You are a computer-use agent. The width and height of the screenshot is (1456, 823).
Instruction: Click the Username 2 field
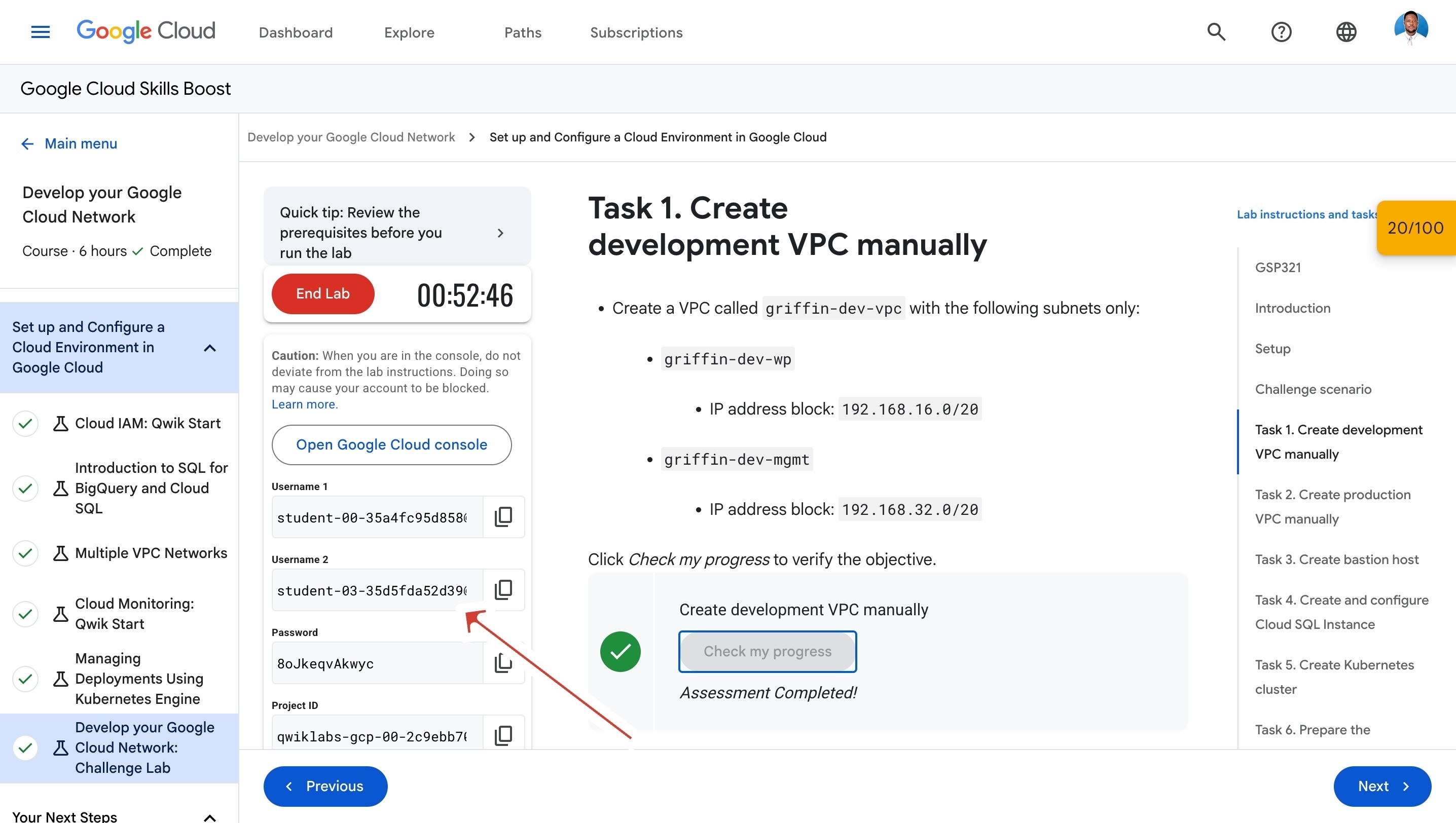(377, 589)
